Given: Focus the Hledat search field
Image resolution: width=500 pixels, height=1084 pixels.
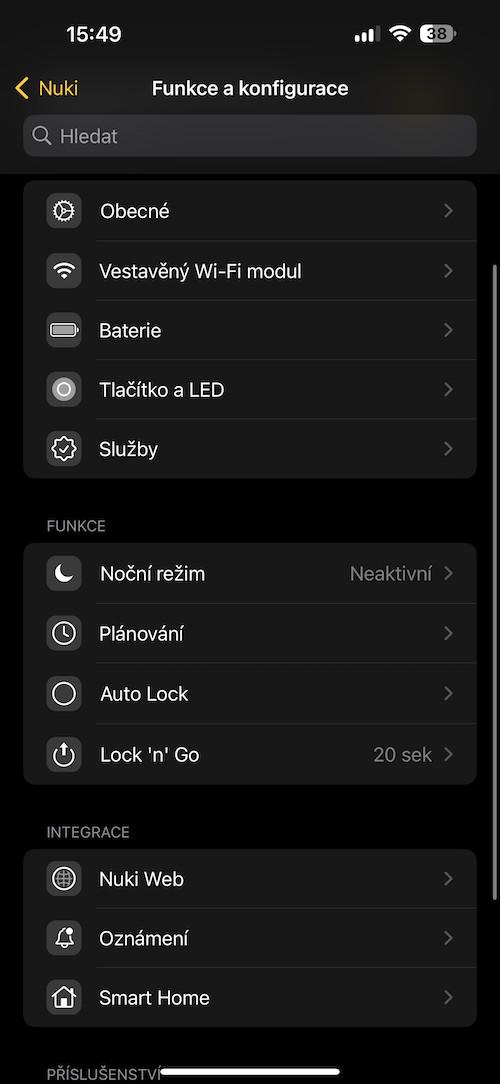Looking at the screenshot, I should pos(250,136).
